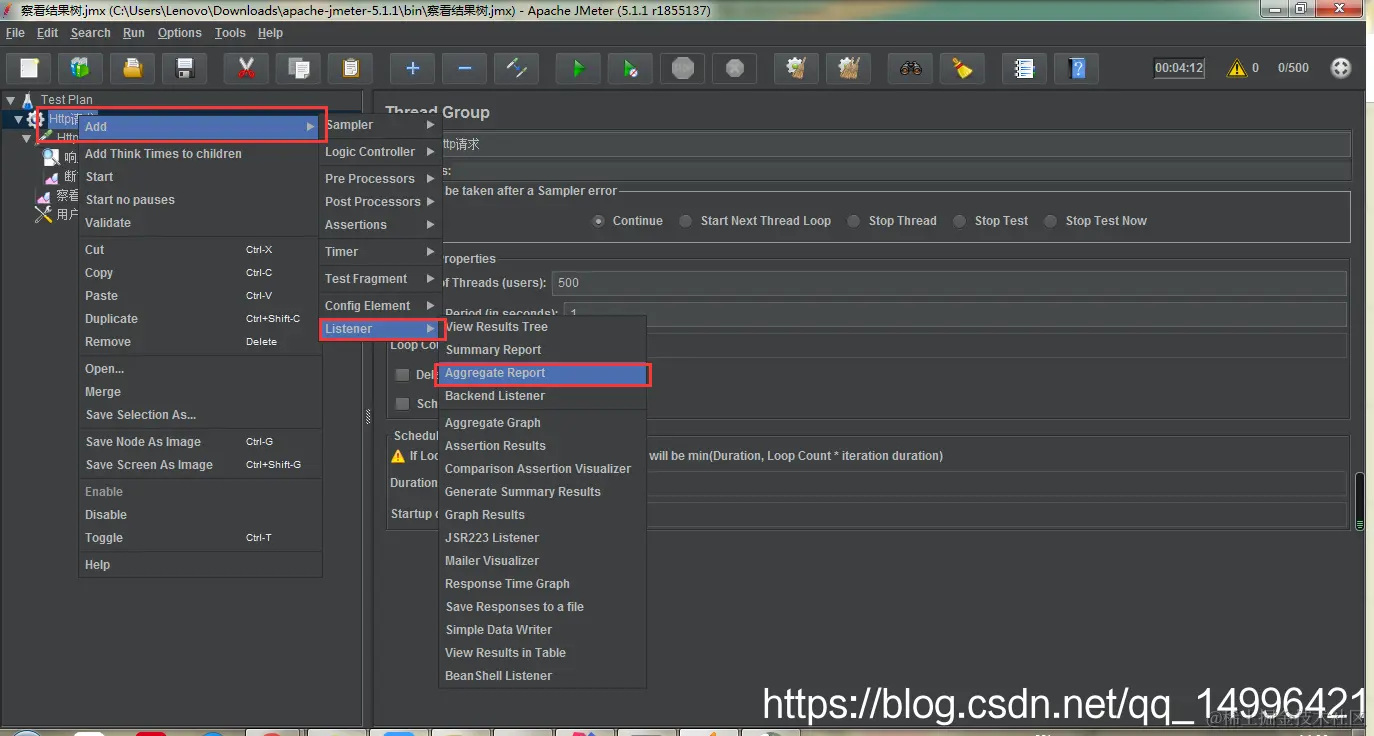The height and width of the screenshot is (736, 1374).
Task: Toggle the Delay Thread creation checkbox
Action: point(402,375)
